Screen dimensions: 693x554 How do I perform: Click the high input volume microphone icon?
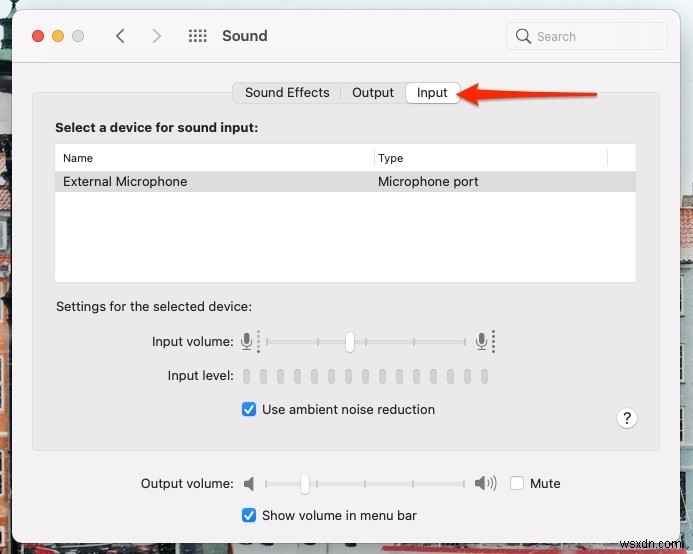pyautogui.click(x=482, y=341)
